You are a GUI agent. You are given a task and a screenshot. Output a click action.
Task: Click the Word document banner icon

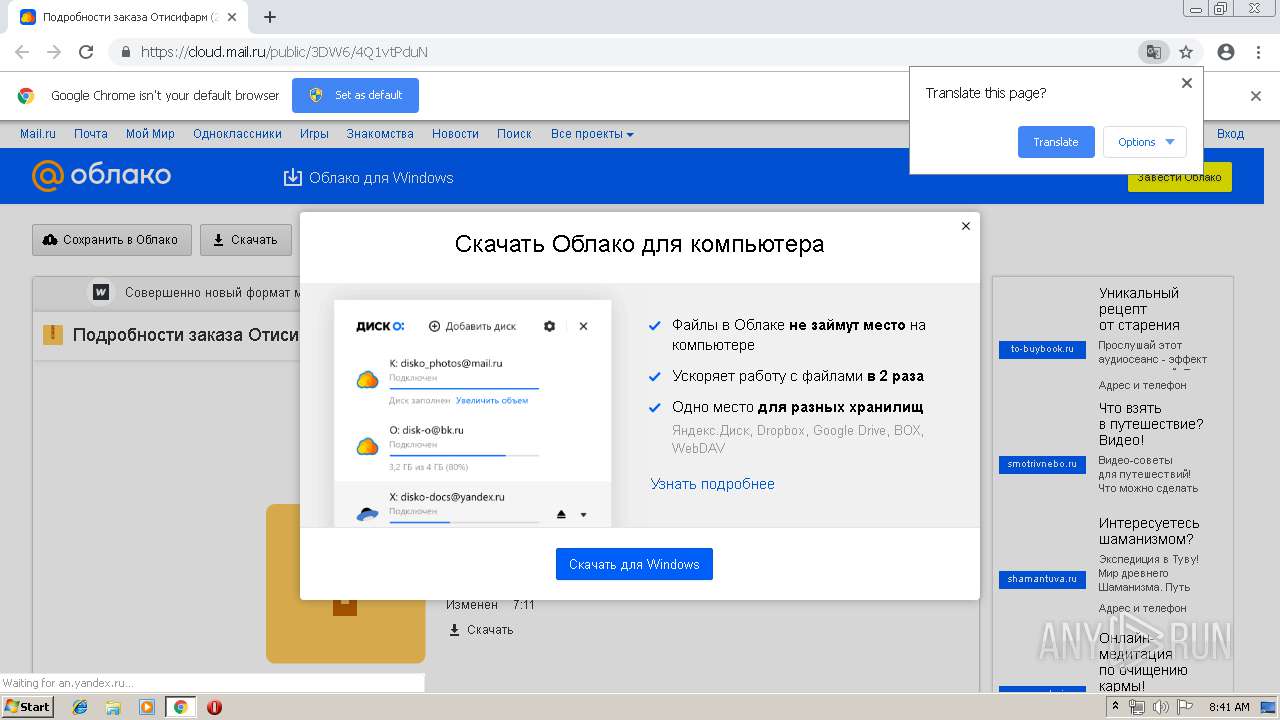tap(101, 292)
